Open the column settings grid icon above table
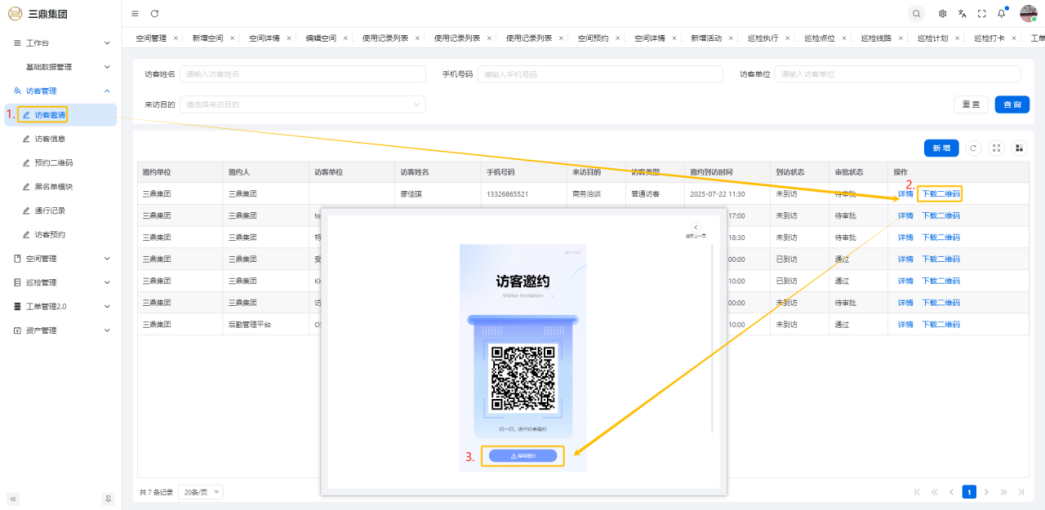Screen dimensions: 1045x510 click(1019, 148)
